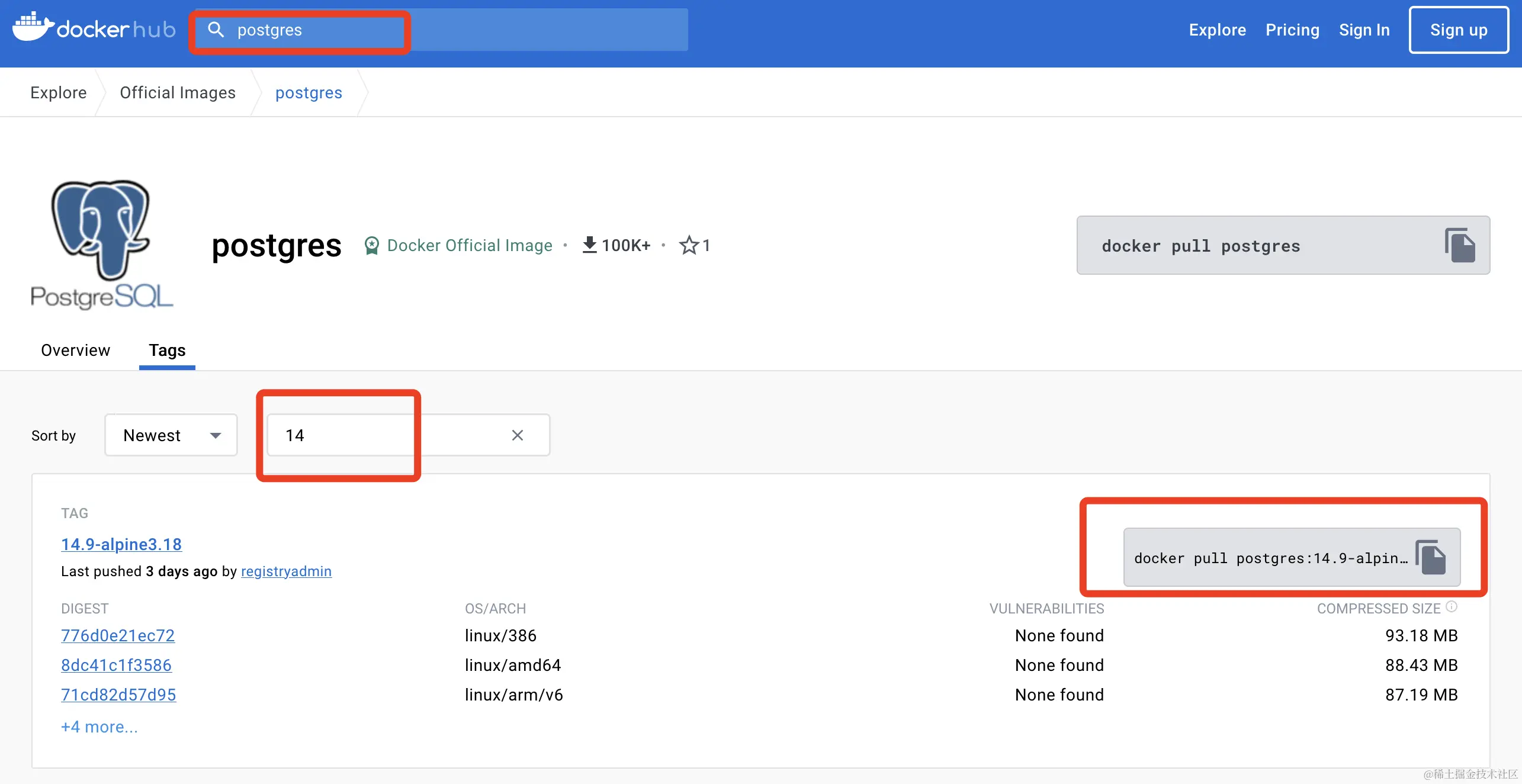
Task: Copy the docker pull postgres command
Action: (1460, 245)
